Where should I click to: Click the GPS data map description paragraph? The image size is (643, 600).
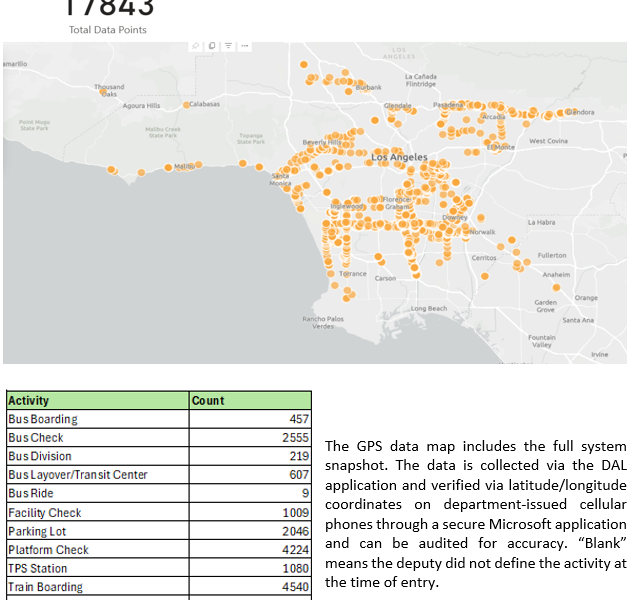coord(476,513)
